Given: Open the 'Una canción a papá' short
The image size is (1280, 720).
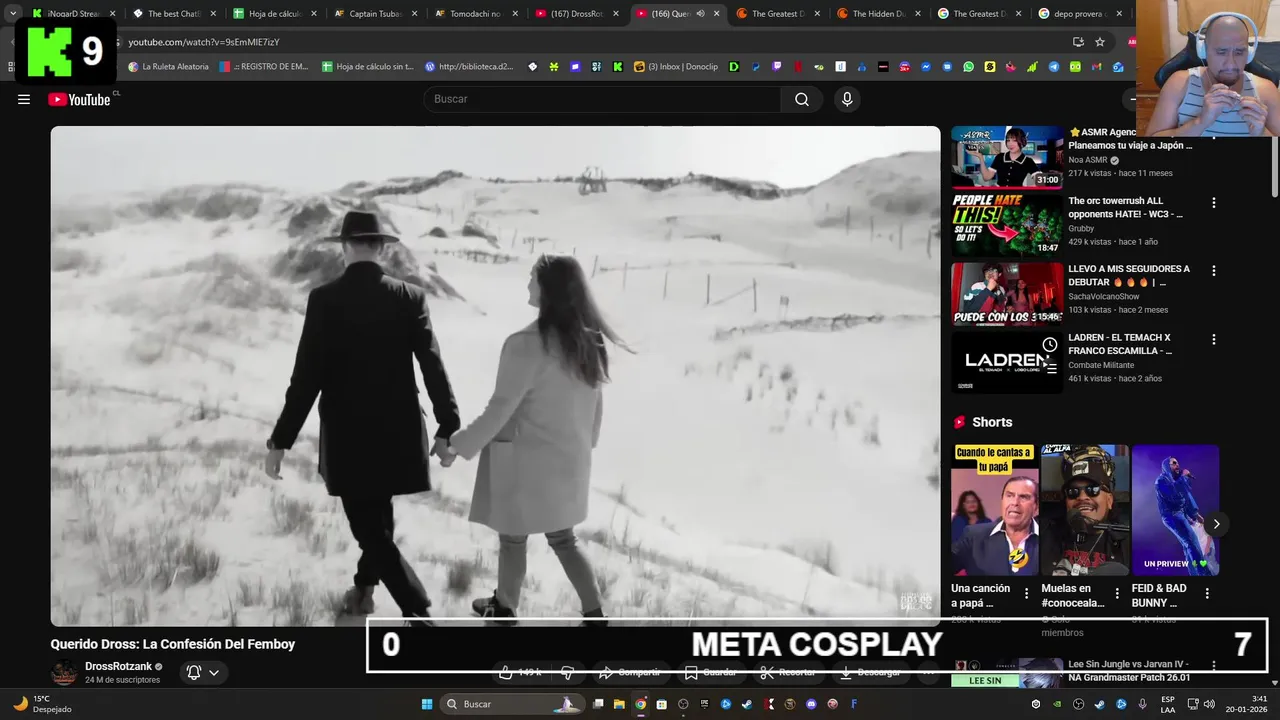Looking at the screenshot, I should (994, 510).
